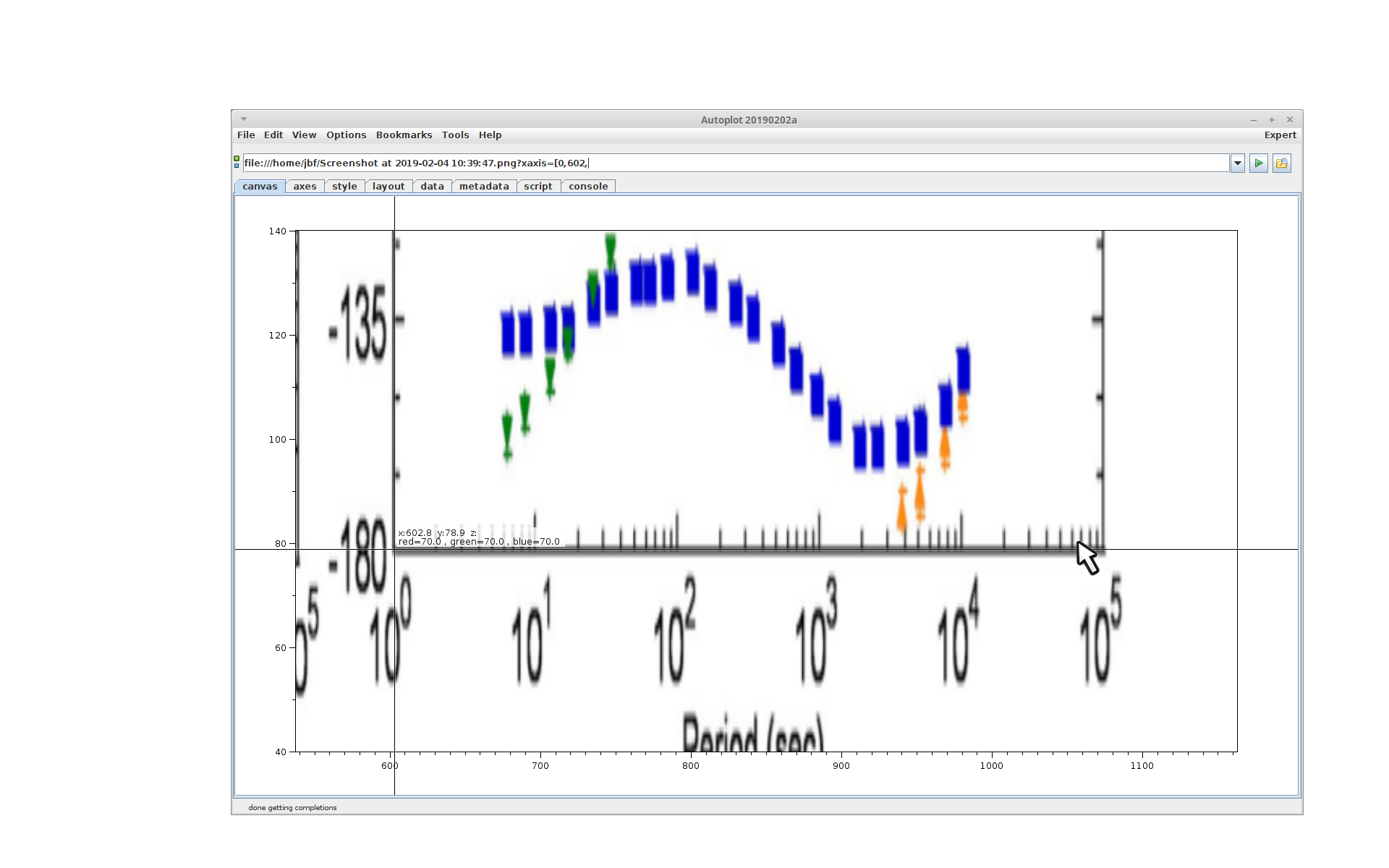Switch to the layout tab
The width and height of the screenshot is (1389, 868).
(x=388, y=187)
